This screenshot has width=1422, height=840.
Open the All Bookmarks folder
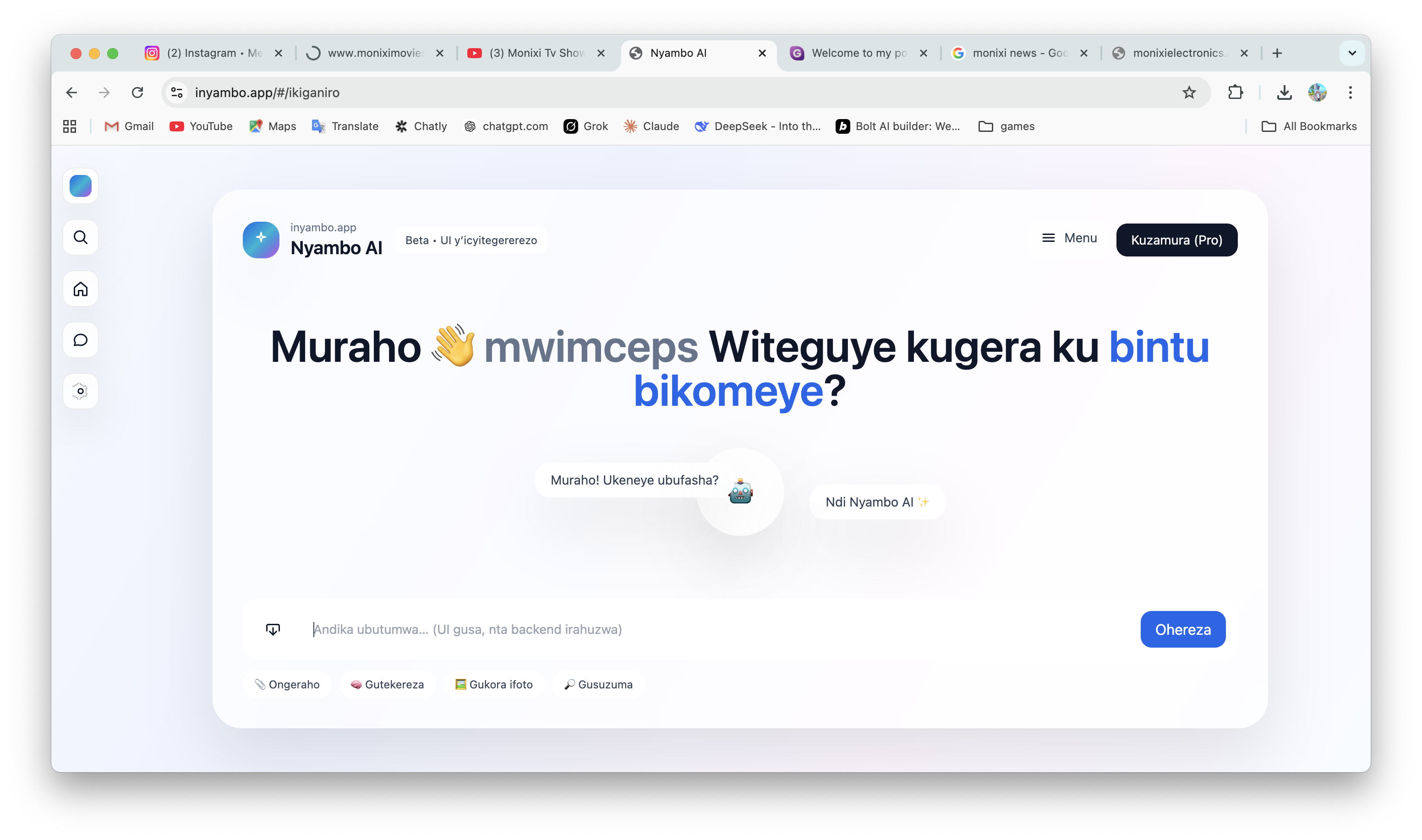click(x=1309, y=126)
